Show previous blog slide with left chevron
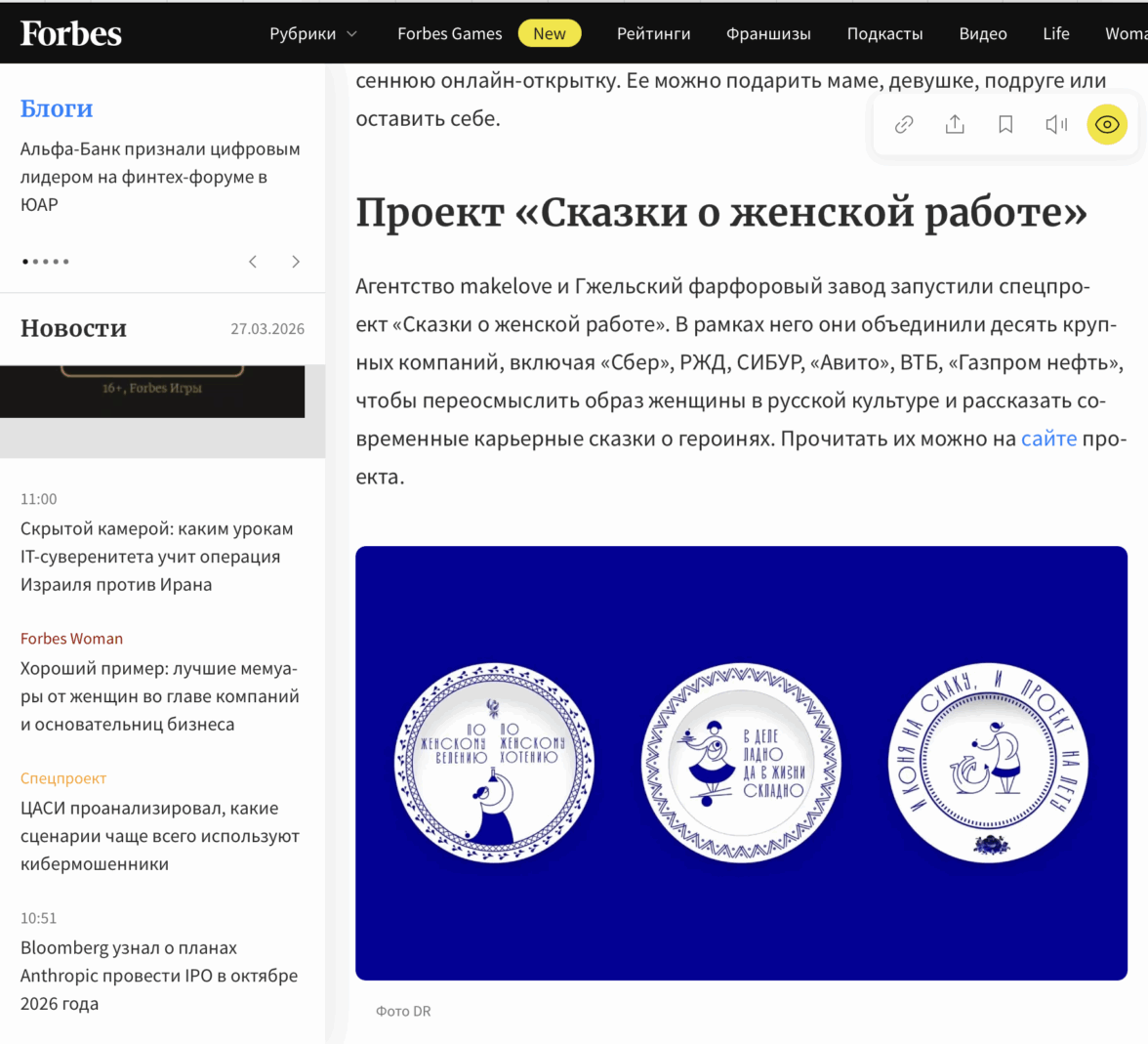 [x=253, y=262]
